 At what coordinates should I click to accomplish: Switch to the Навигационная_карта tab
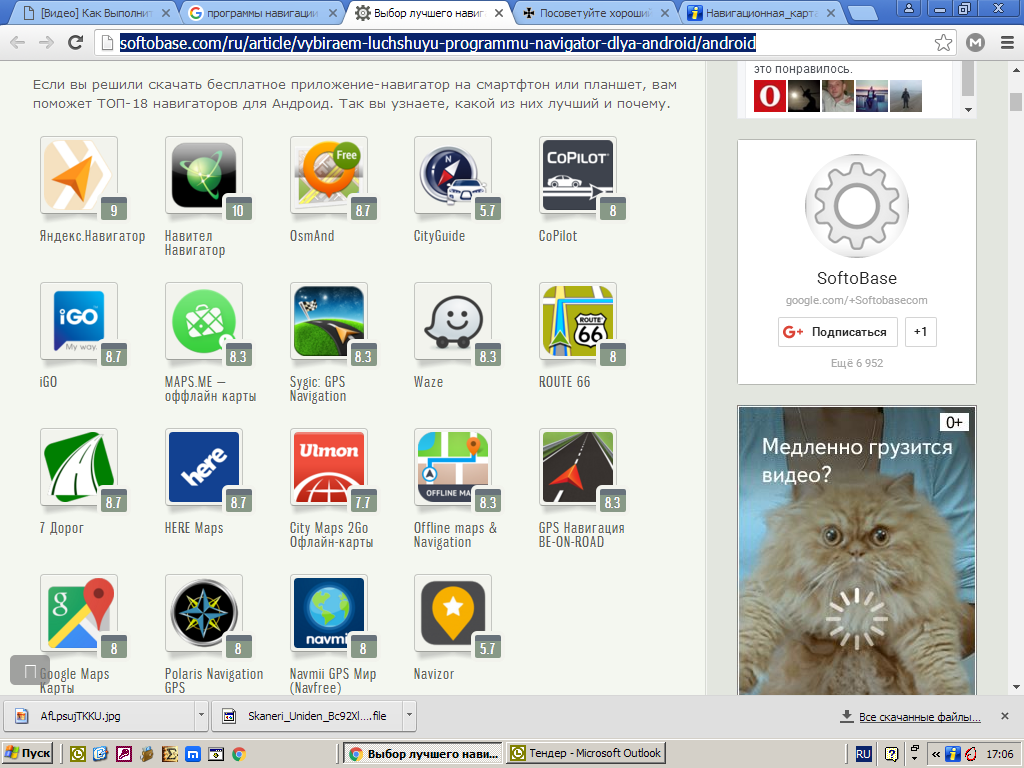tap(762, 13)
